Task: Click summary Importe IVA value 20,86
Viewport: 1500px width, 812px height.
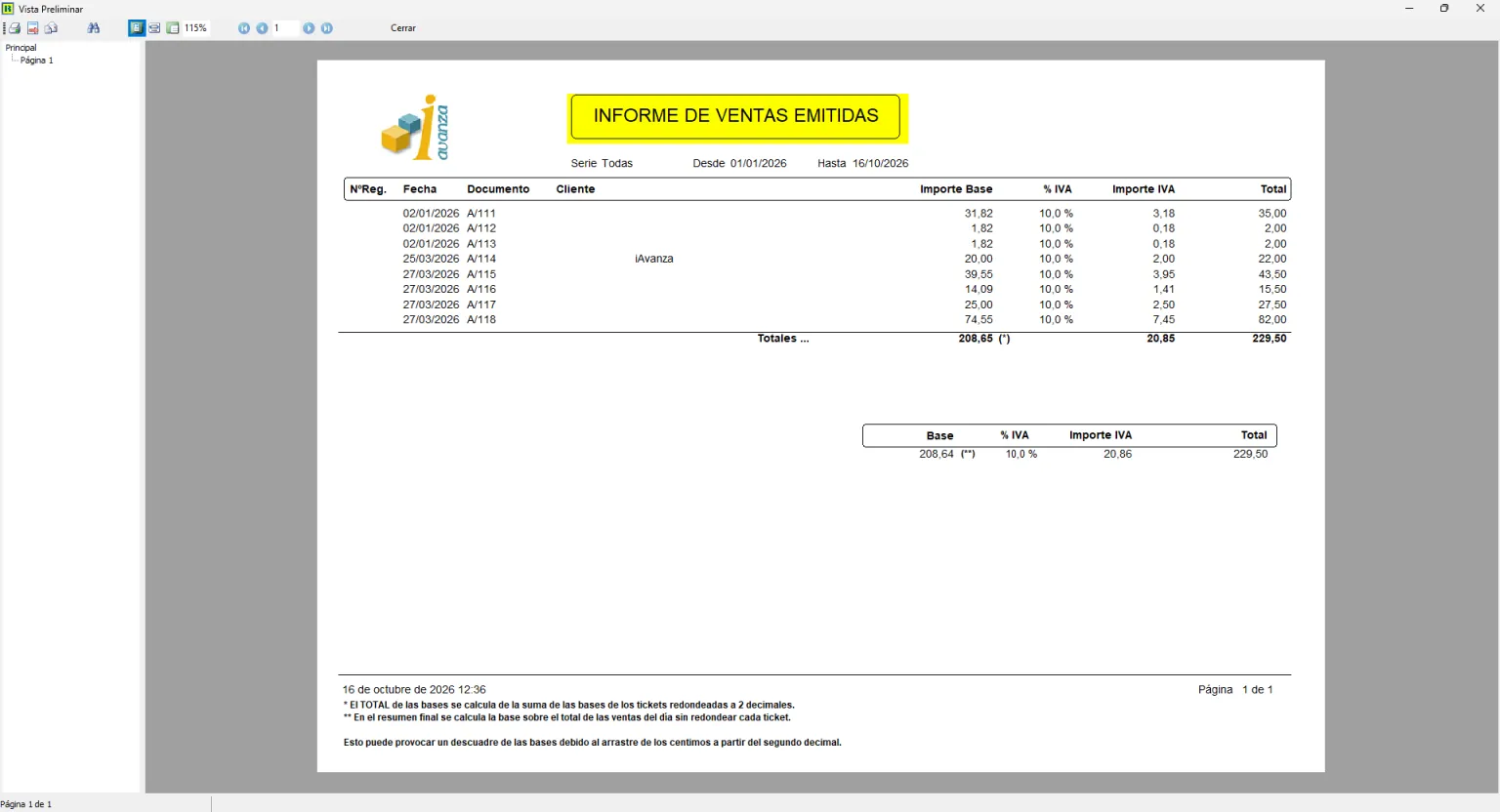Action: 1117,455
